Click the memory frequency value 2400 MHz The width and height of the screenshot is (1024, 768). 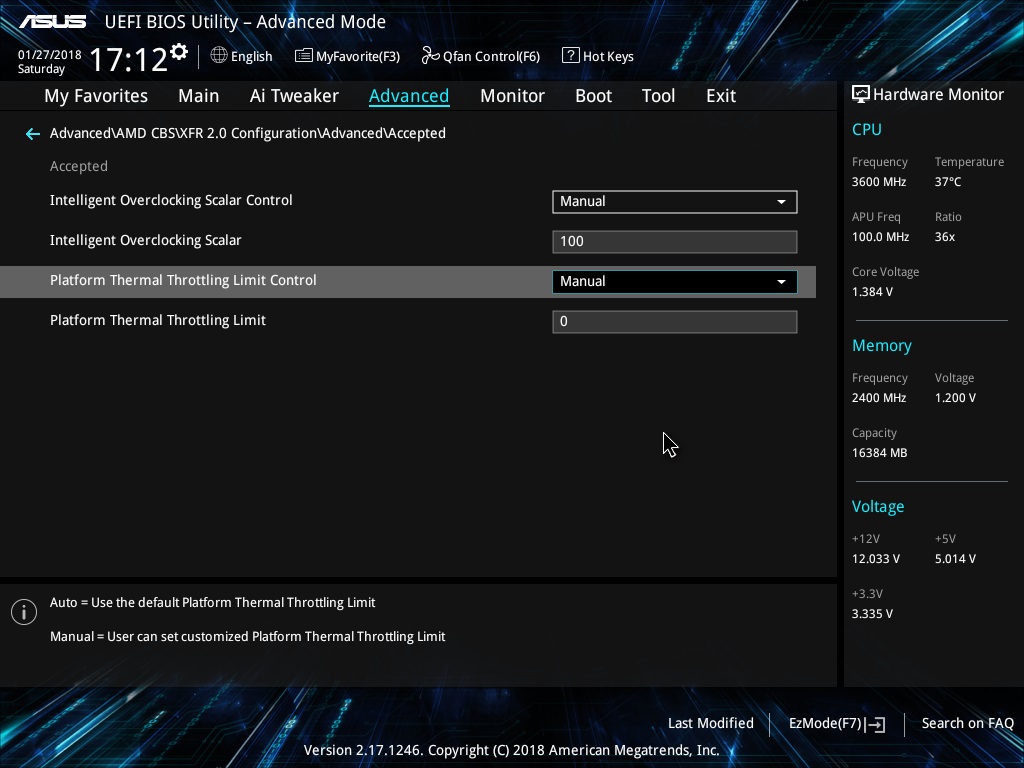pos(878,398)
